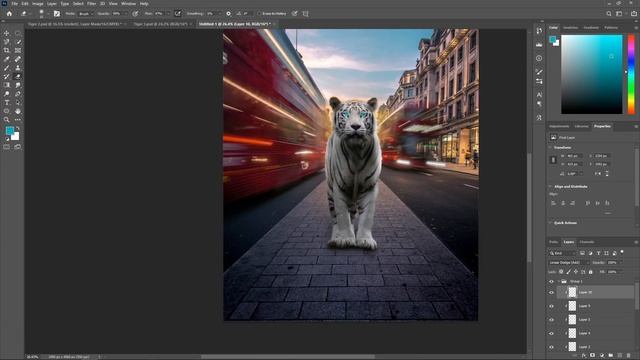The height and width of the screenshot is (360, 640).
Task: Switch to the Channels tab
Action: point(587,242)
